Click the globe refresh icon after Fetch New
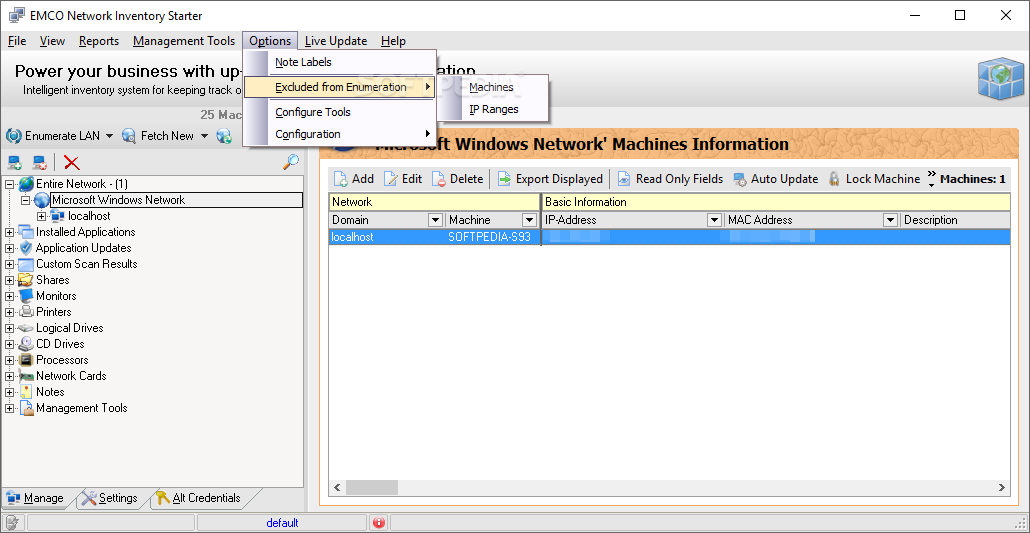The height and width of the screenshot is (533, 1030). (224, 136)
